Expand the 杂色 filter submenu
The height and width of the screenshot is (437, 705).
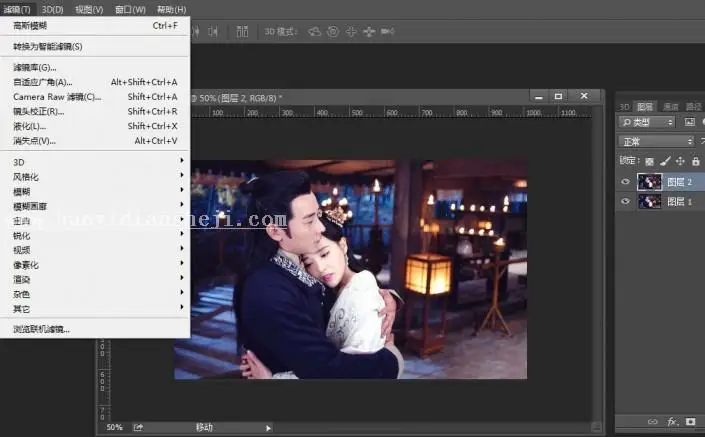click(x=95, y=294)
